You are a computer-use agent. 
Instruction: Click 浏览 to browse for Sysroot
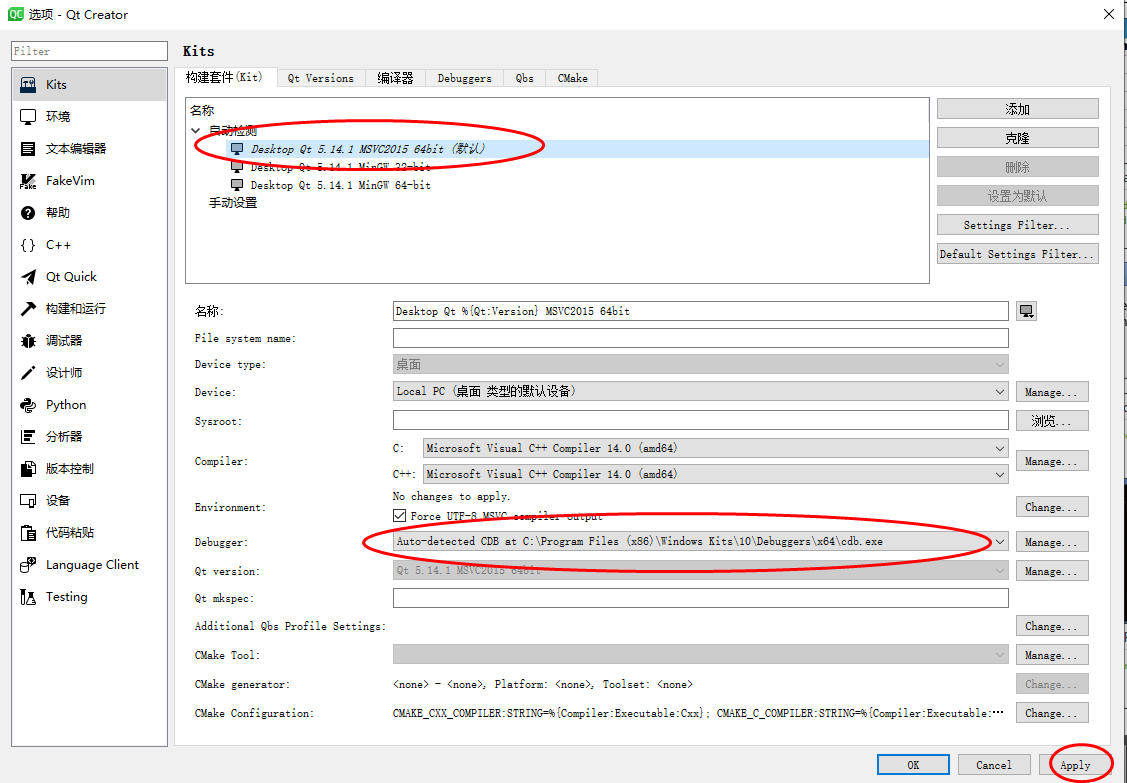(1051, 420)
